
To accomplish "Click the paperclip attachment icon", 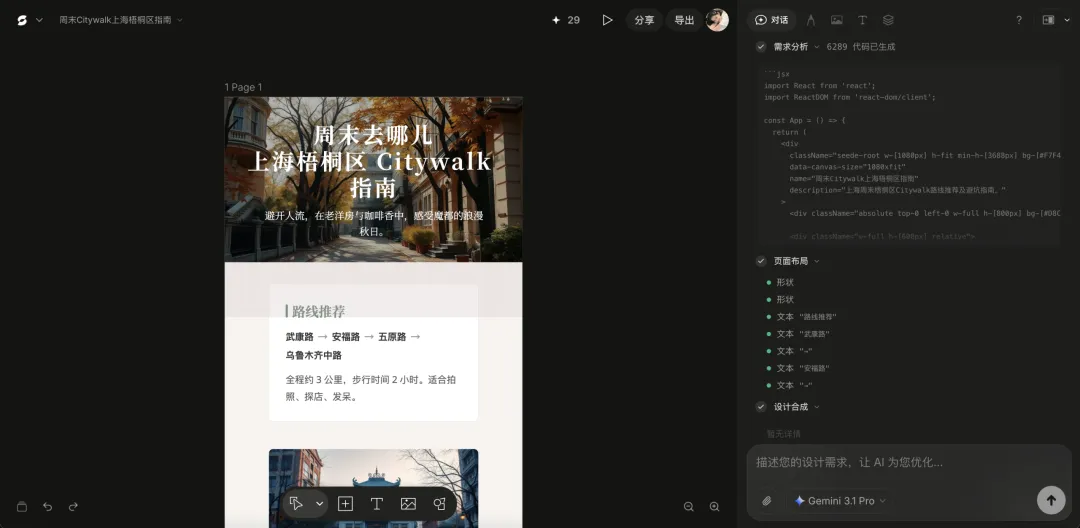I will click(767, 501).
